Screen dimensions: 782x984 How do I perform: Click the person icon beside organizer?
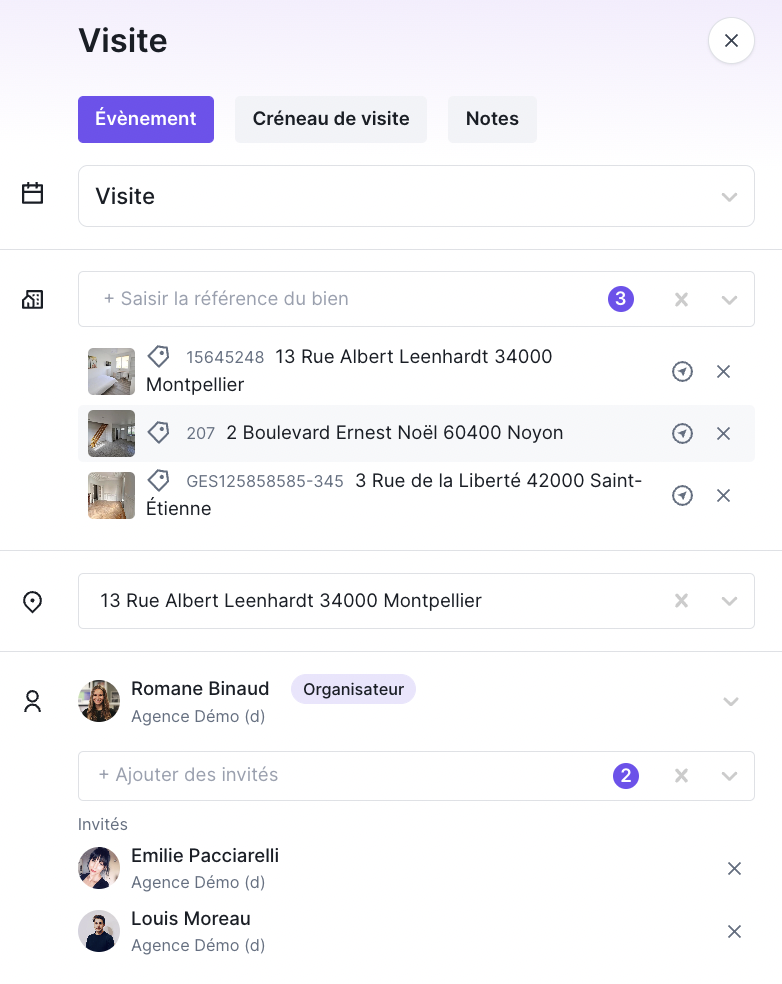click(33, 701)
